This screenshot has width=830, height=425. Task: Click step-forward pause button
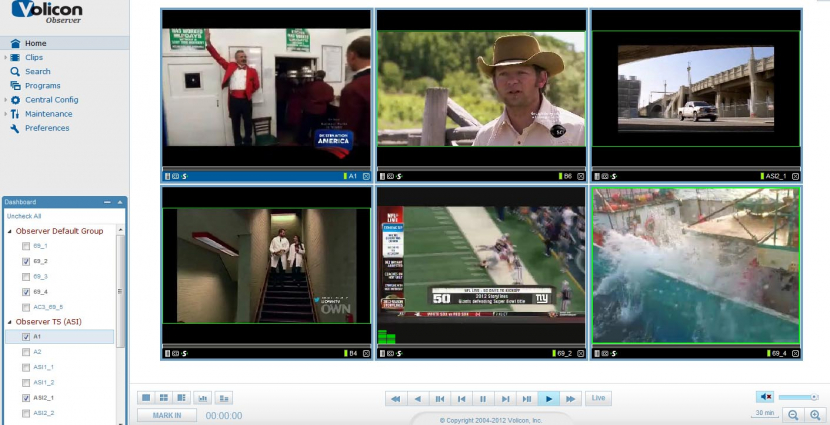527,399
